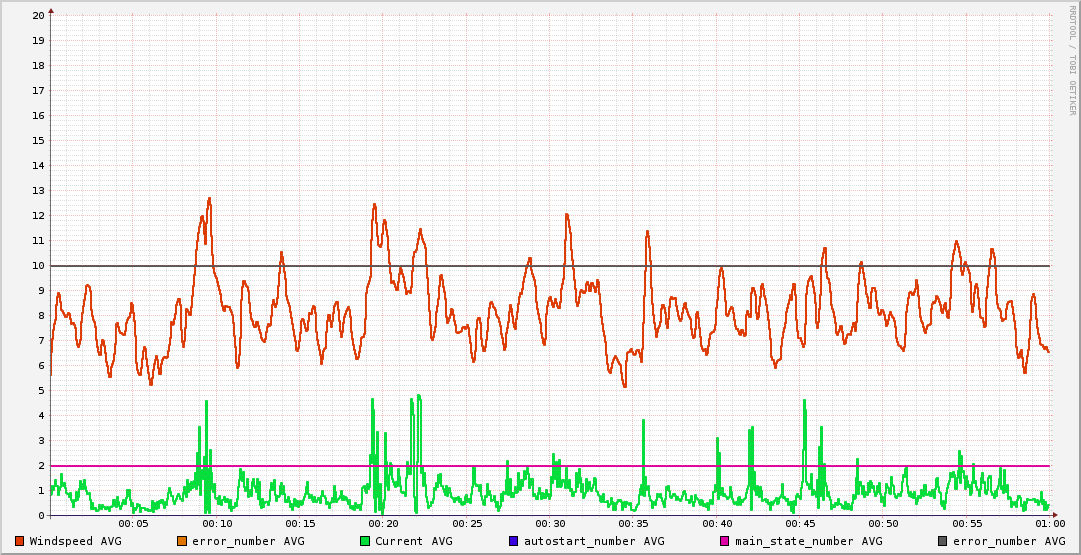This screenshot has width=1081, height=555.
Task: Click the 01:00 time axis label
Action: [1049, 524]
